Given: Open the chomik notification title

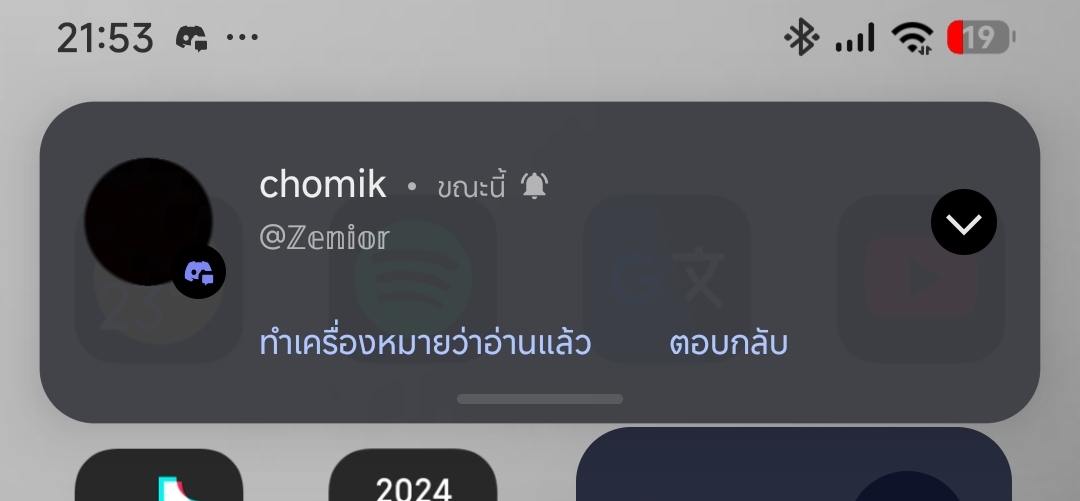Looking at the screenshot, I should 322,185.
